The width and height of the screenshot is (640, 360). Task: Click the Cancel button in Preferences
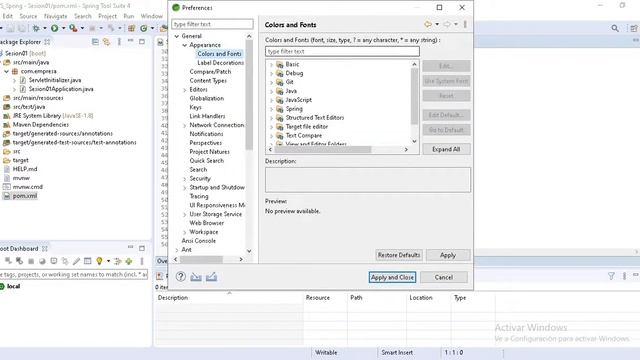point(444,277)
